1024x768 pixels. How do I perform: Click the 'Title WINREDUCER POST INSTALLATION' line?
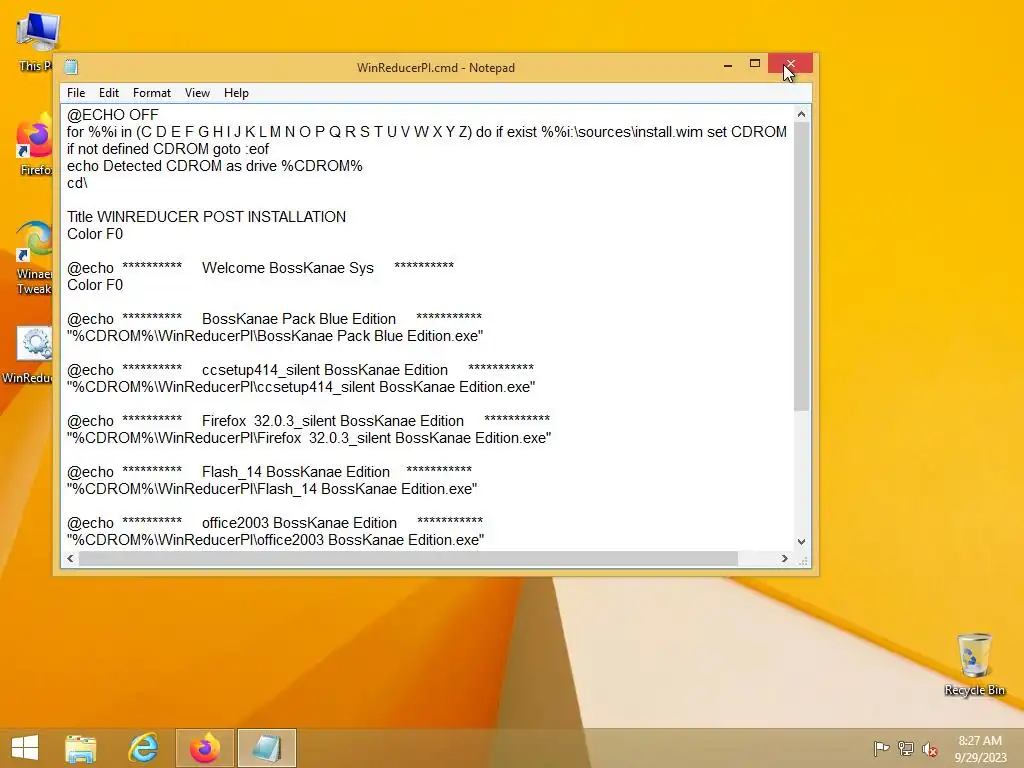pos(206,217)
